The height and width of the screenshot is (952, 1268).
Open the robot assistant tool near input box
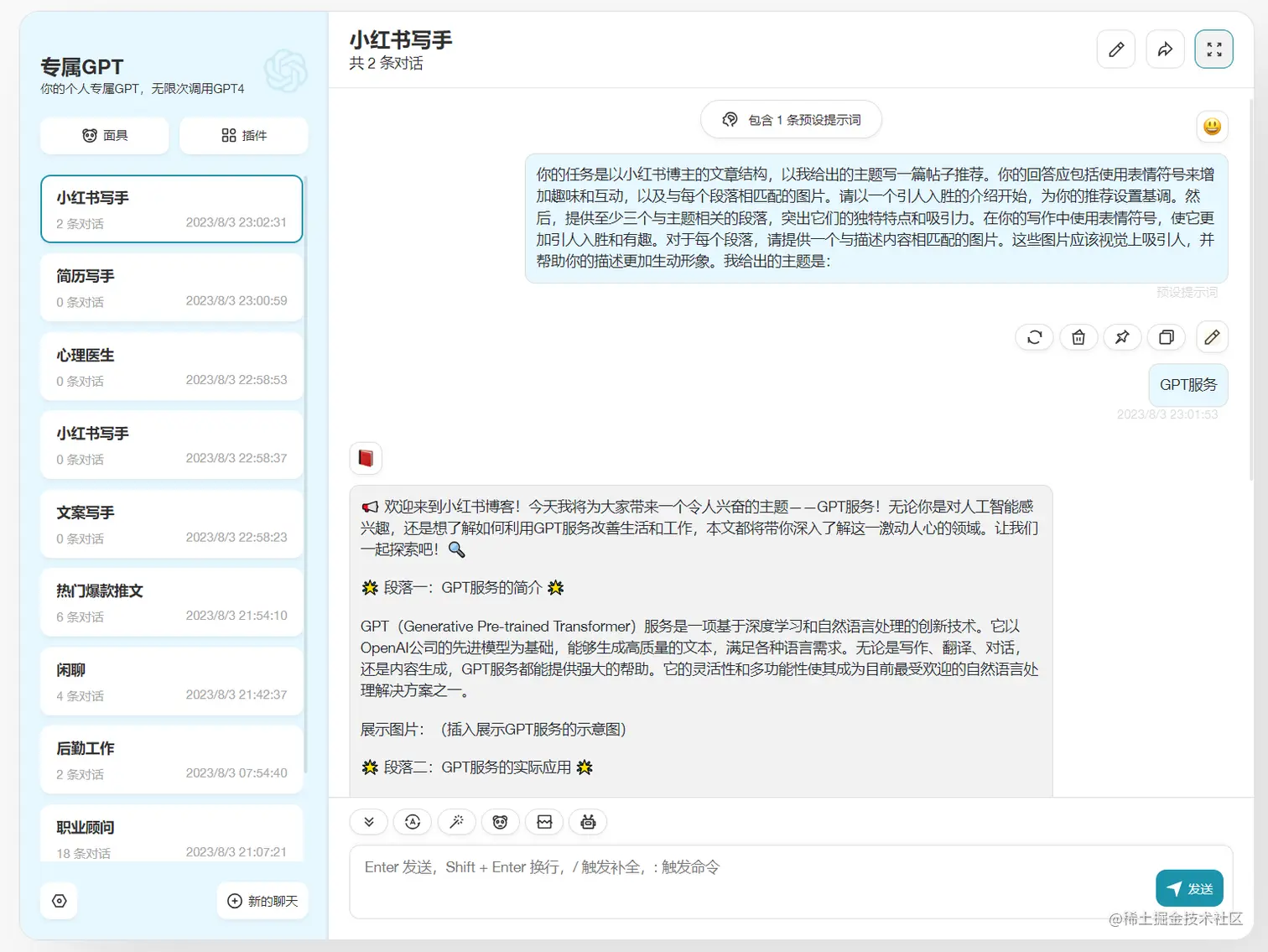point(588,822)
